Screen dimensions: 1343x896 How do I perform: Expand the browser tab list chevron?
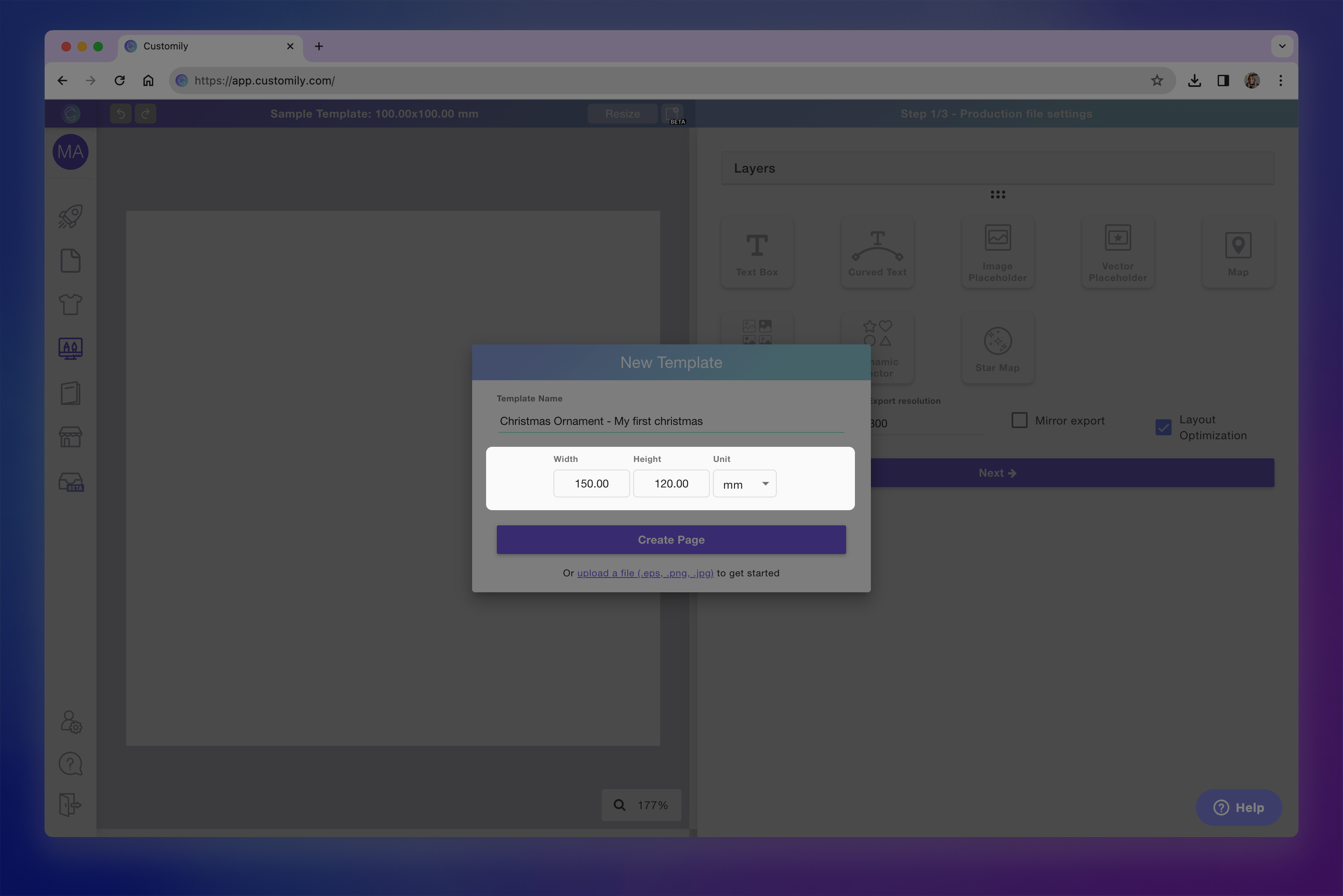click(x=1282, y=46)
